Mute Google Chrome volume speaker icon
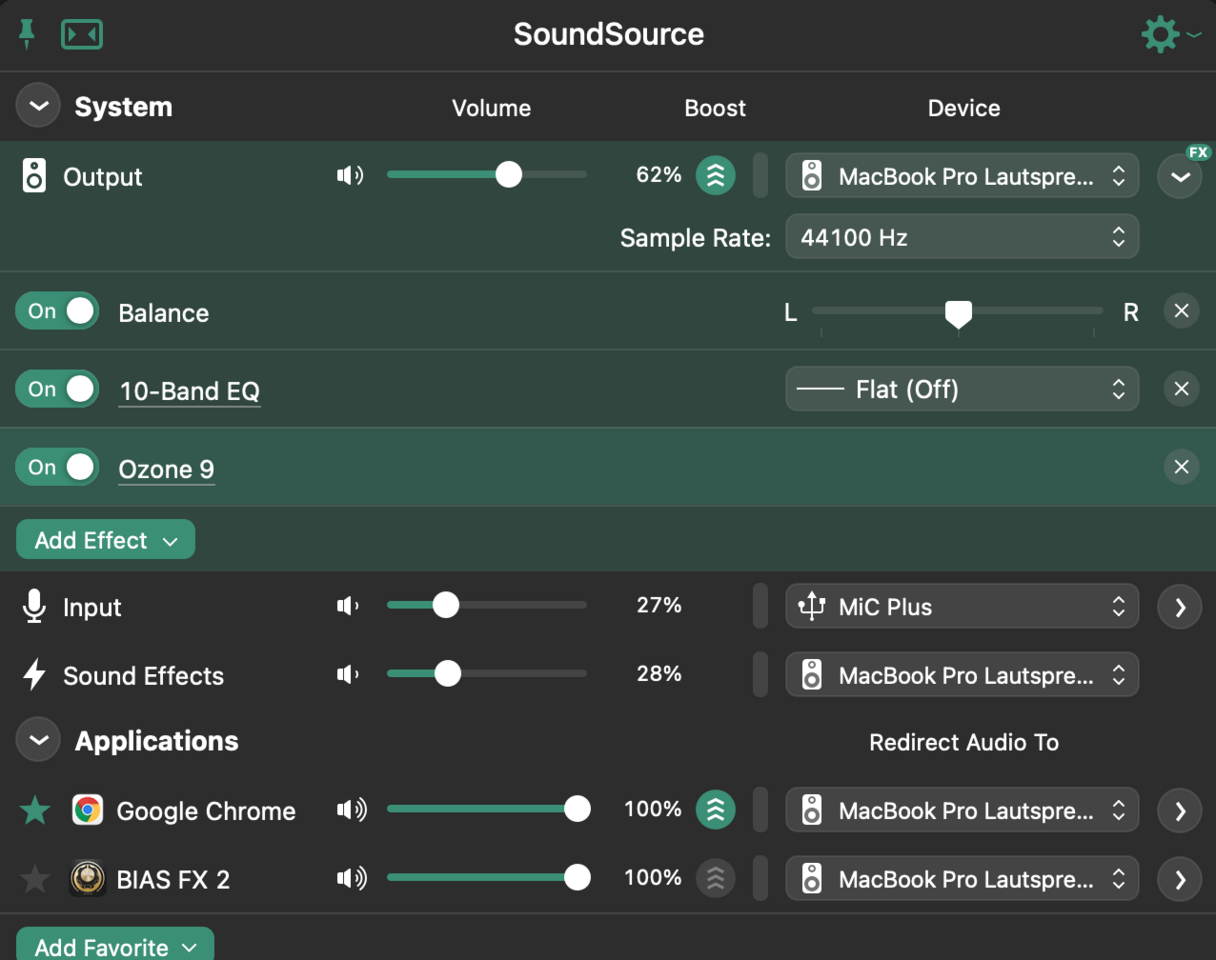Image resolution: width=1216 pixels, height=960 pixels. pos(351,810)
